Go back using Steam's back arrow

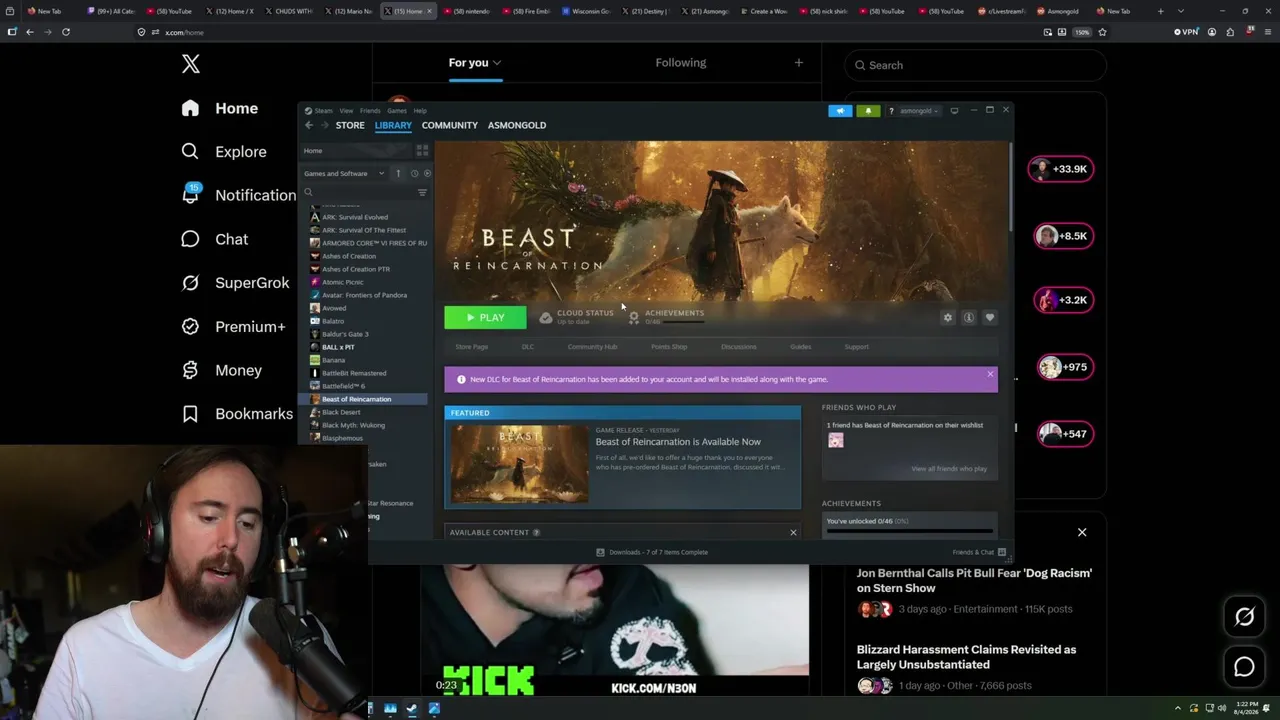(309, 125)
